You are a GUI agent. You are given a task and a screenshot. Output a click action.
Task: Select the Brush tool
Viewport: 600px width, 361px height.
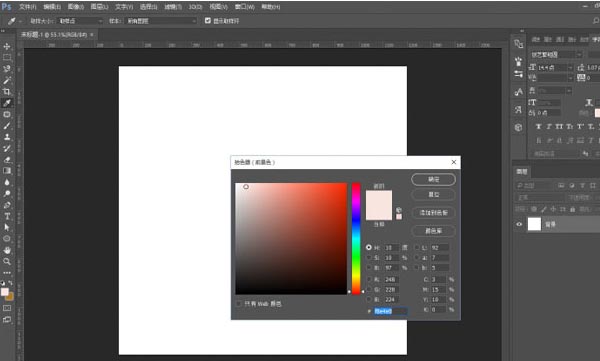point(7,126)
